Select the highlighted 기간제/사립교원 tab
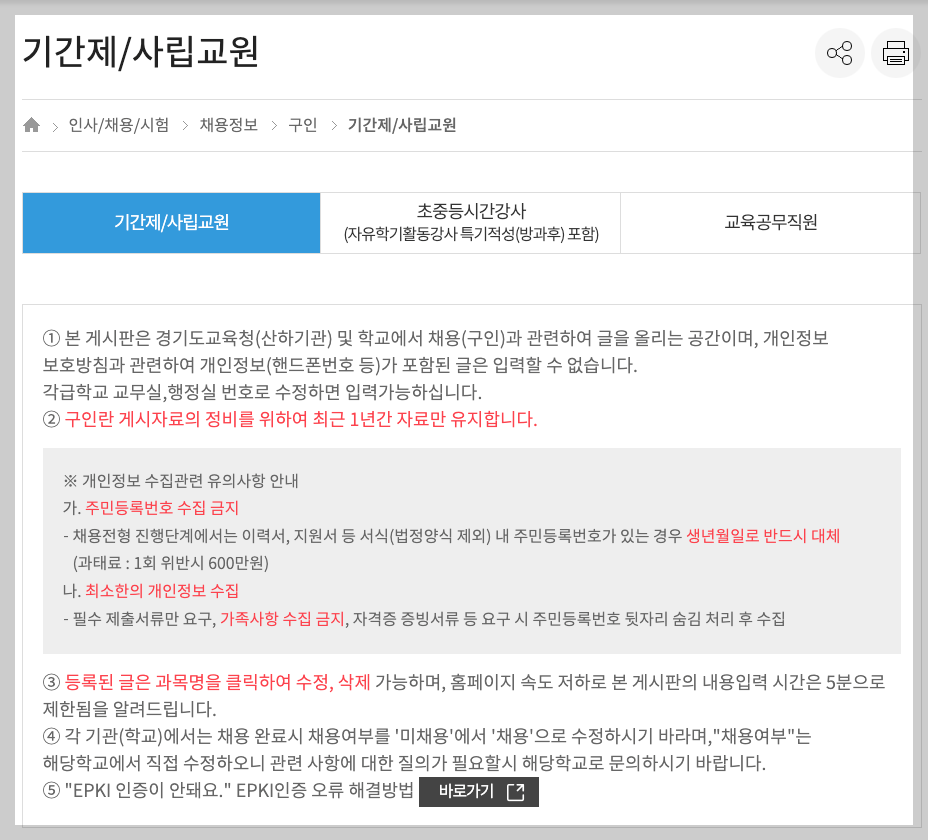 coord(170,222)
